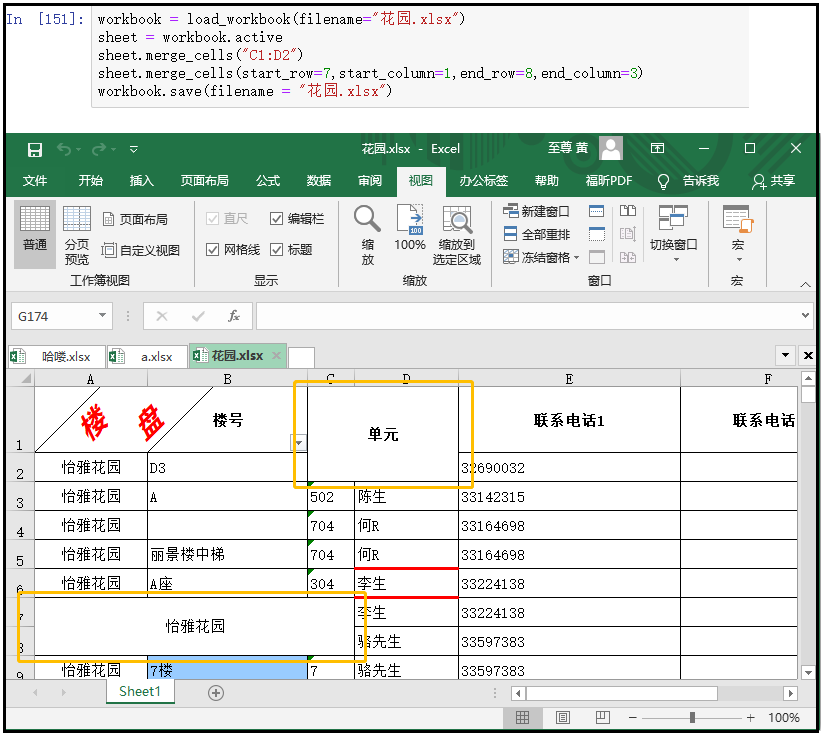
Task: Click the ribbon display options icon
Action: [x=657, y=149]
